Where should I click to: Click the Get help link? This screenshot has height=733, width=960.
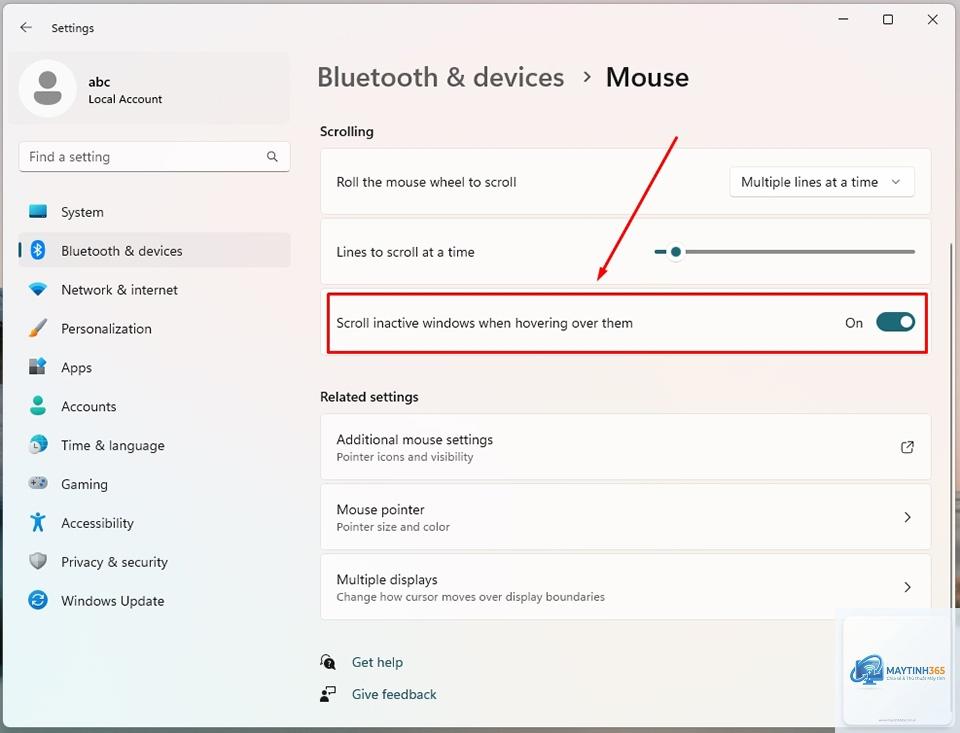click(377, 662)
